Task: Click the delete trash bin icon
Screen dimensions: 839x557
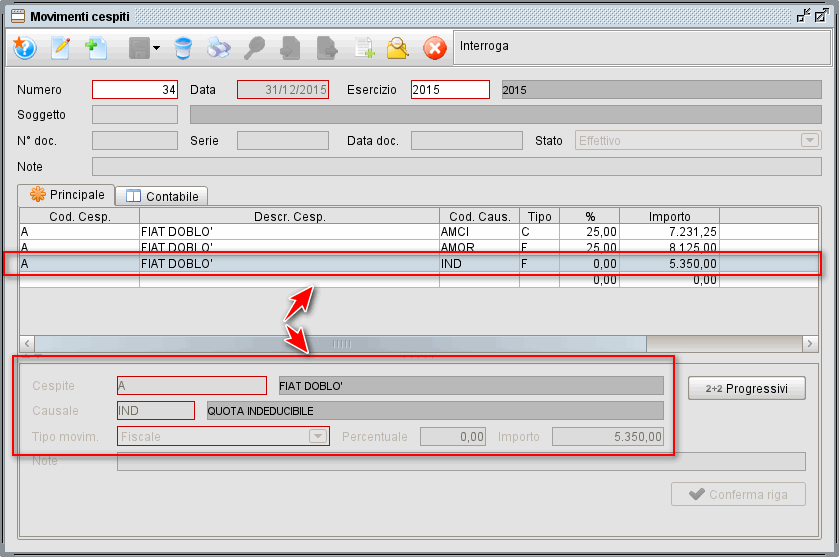Action: (183, 48)
